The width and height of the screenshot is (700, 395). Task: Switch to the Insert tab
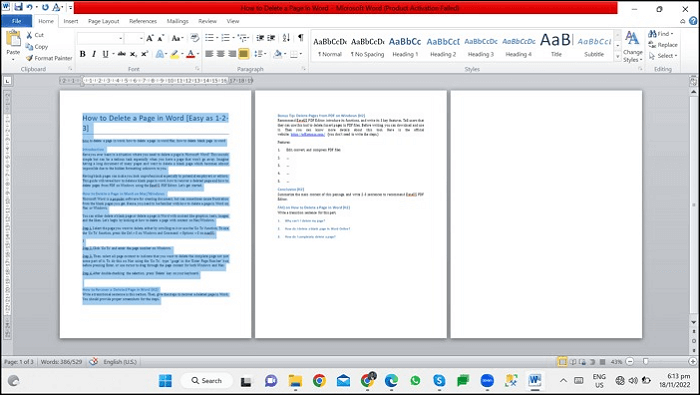tap(71, 21)
